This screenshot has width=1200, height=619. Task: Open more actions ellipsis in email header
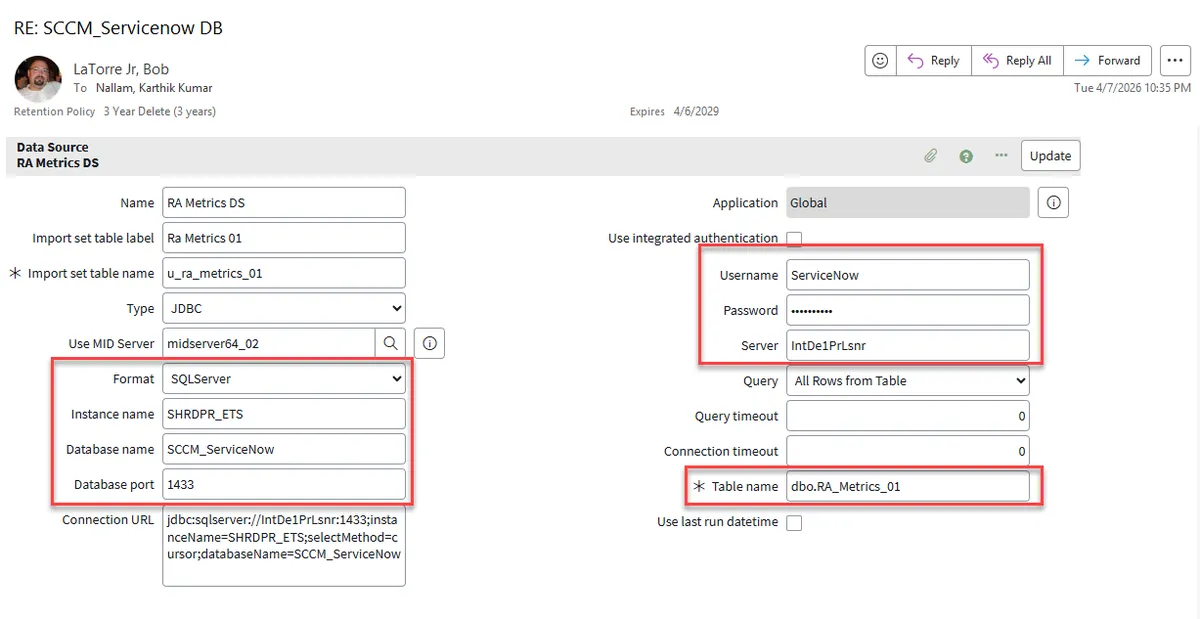coord(1174,60)
